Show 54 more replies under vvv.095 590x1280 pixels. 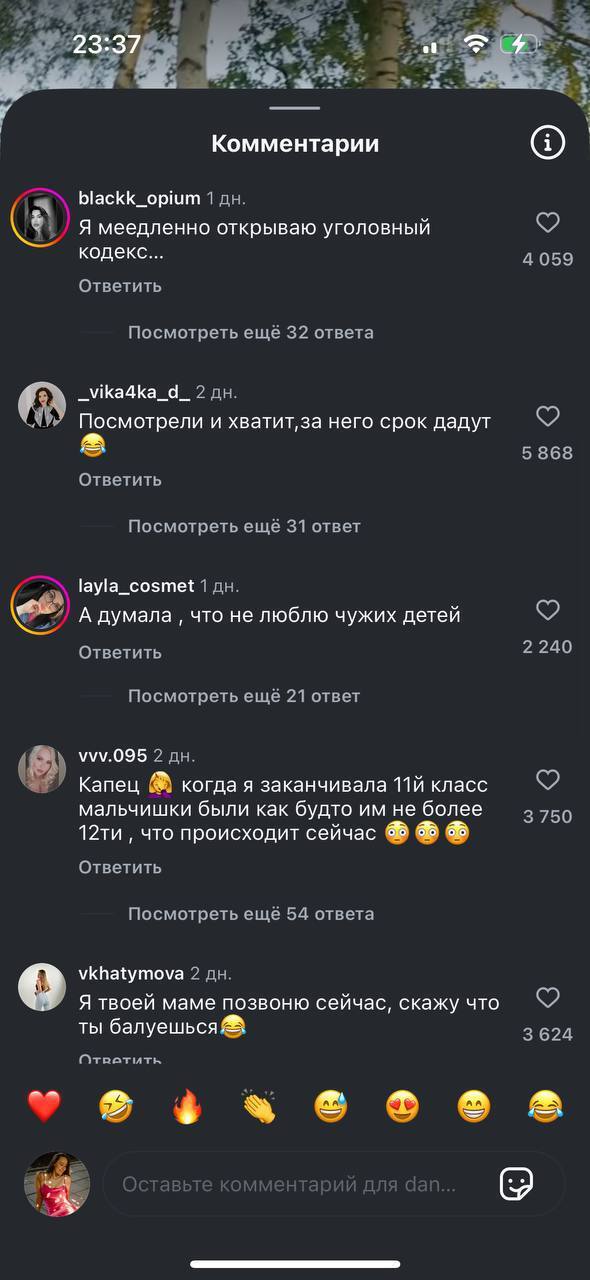point(251,914)
